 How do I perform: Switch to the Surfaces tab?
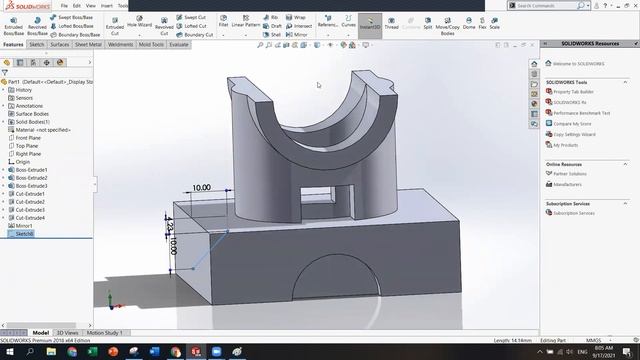coord(60,44)
